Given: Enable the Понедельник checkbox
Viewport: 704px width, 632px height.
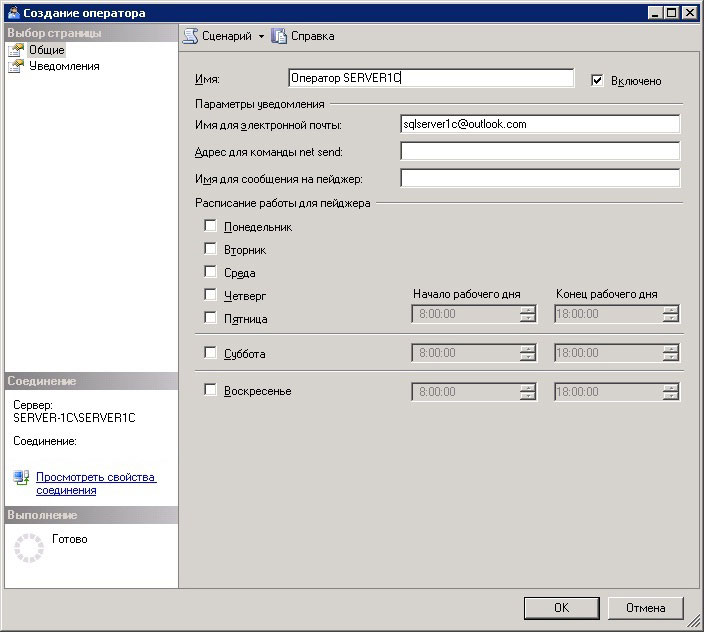Looking at the screenshot, I should click(210, 226).
